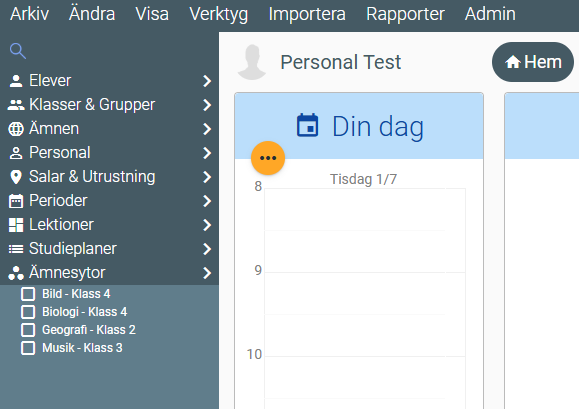
Task: Expand the Personal section chevron
Action: pos(207,153)
